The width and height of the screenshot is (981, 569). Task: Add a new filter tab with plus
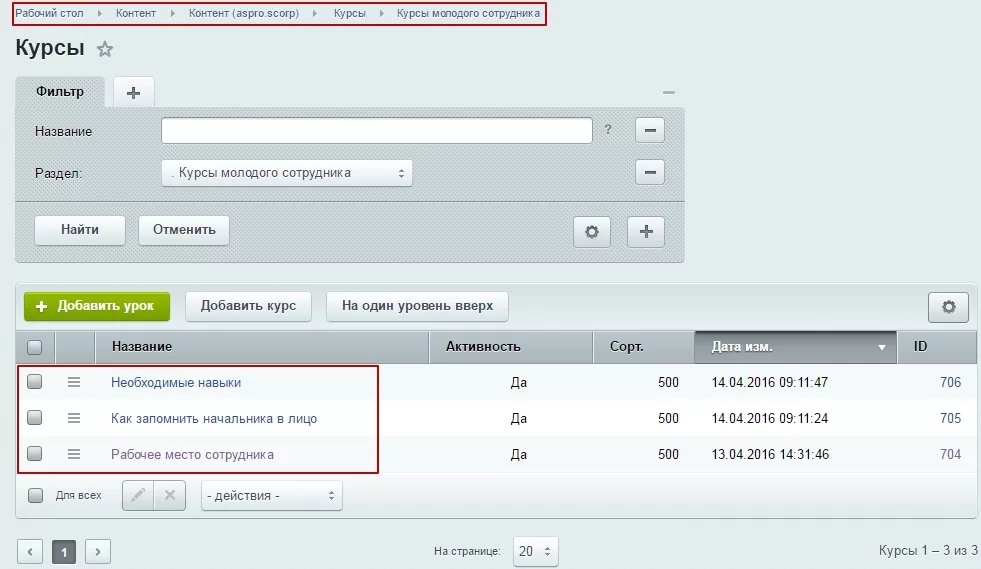pos(133,93)
